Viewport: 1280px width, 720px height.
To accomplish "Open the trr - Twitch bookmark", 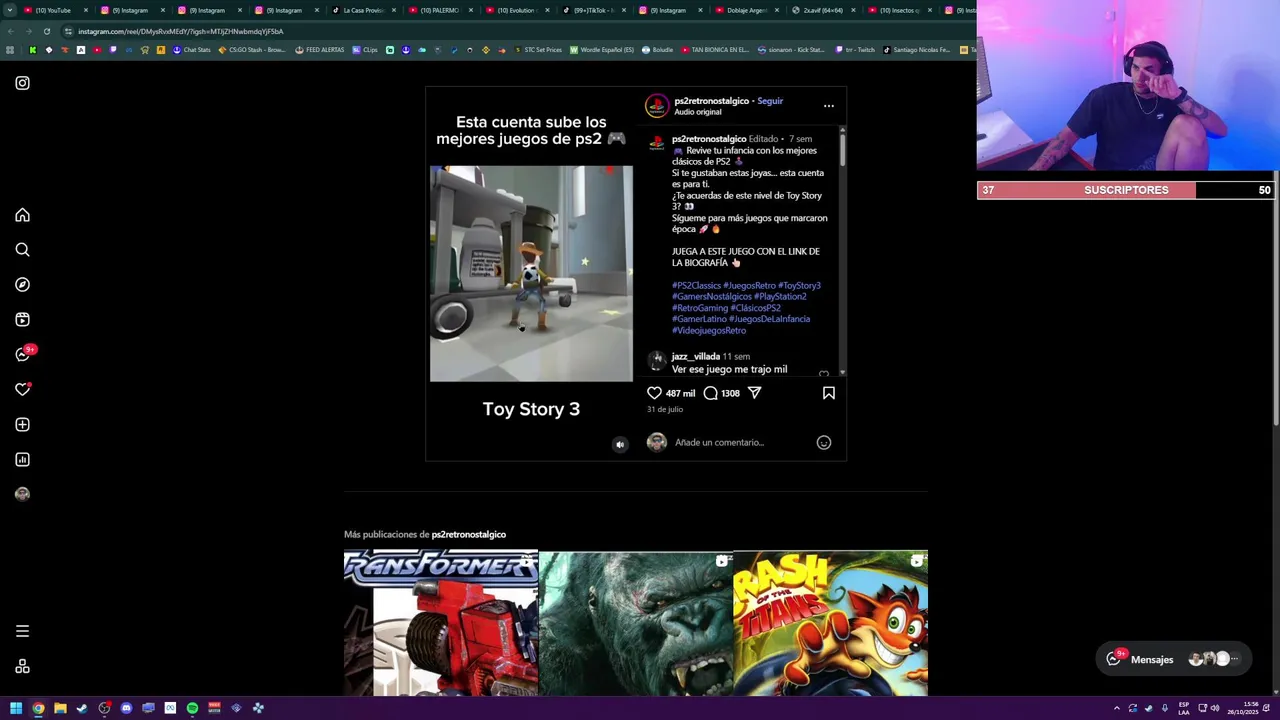I will tap(855, 50).
